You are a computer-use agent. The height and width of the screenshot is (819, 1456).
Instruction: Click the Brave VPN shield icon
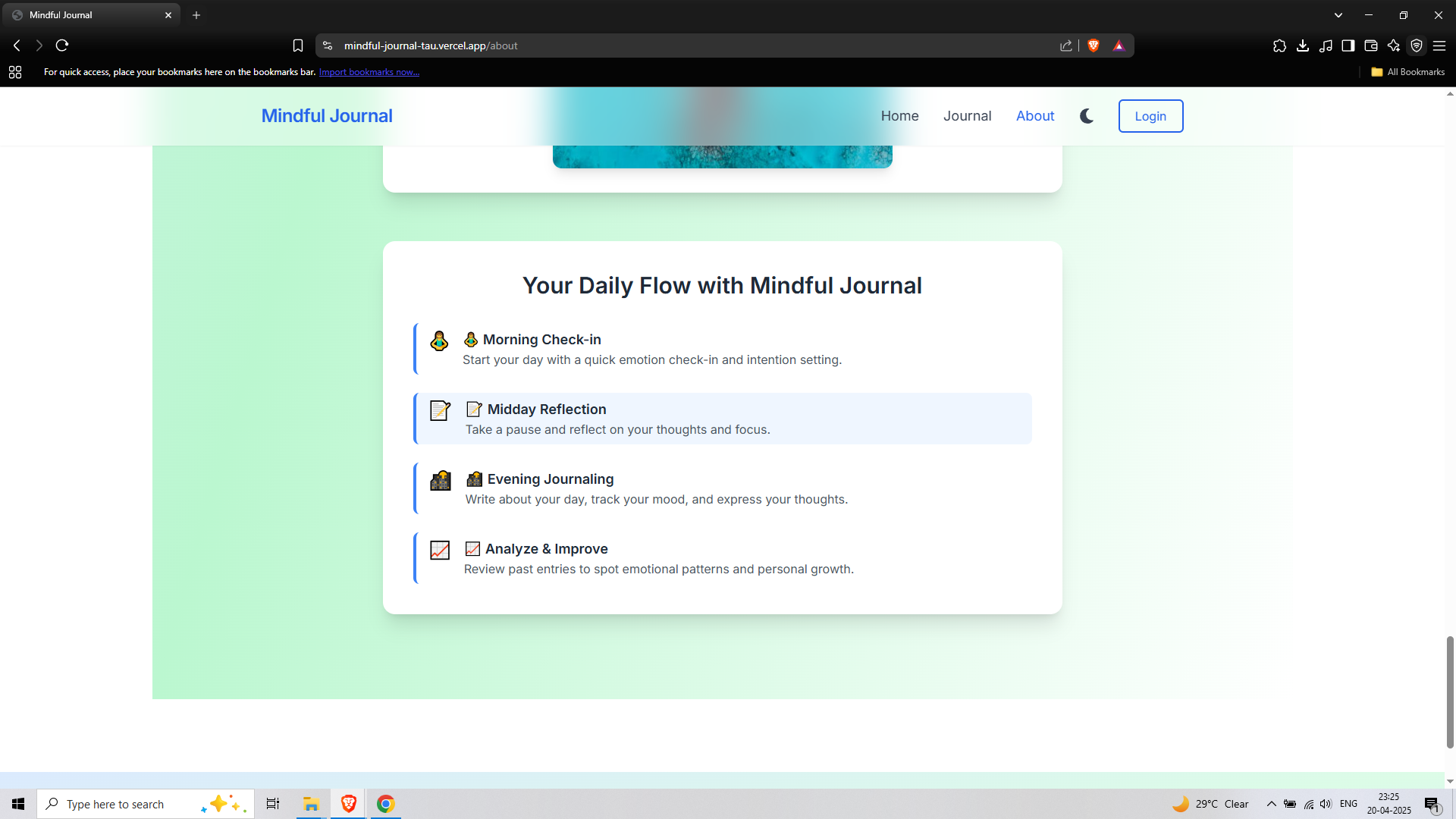pos(1417,45)
